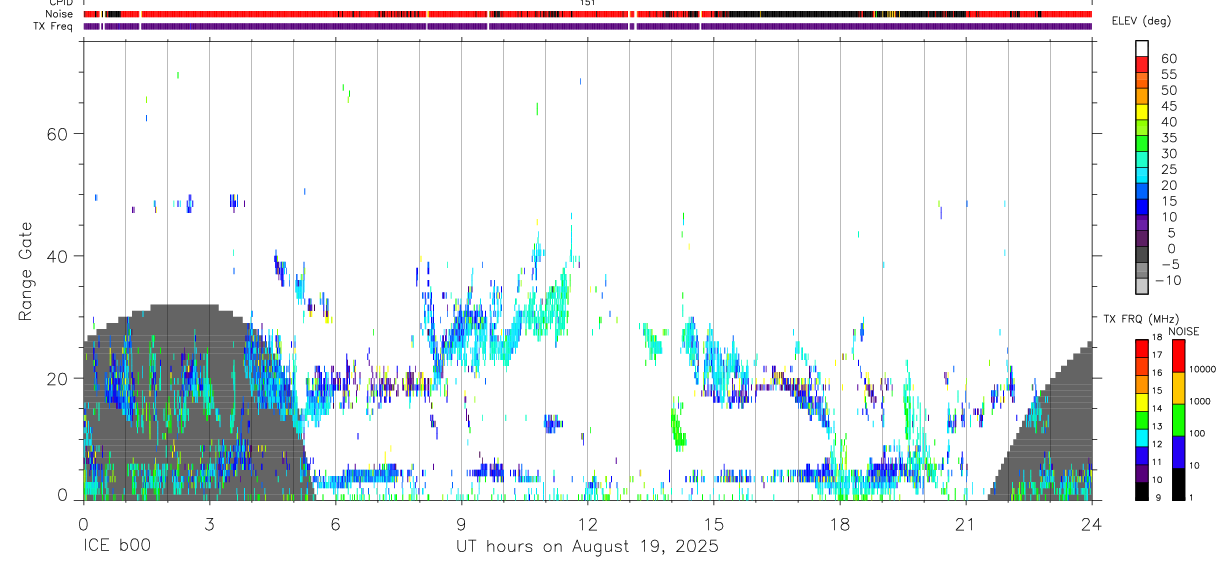This screenshot has width=1228, height=567.
Task: Click the x-axis tick label '6'
Action: pyautogui.click(x=335, y=524)
